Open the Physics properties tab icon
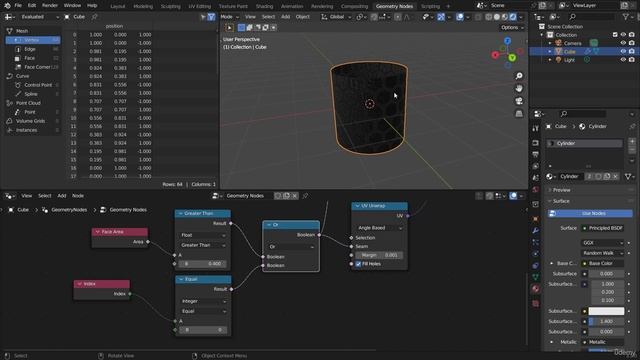Image resolution: width=640 pixels, height=360 pixels. (x=536, y=254)
